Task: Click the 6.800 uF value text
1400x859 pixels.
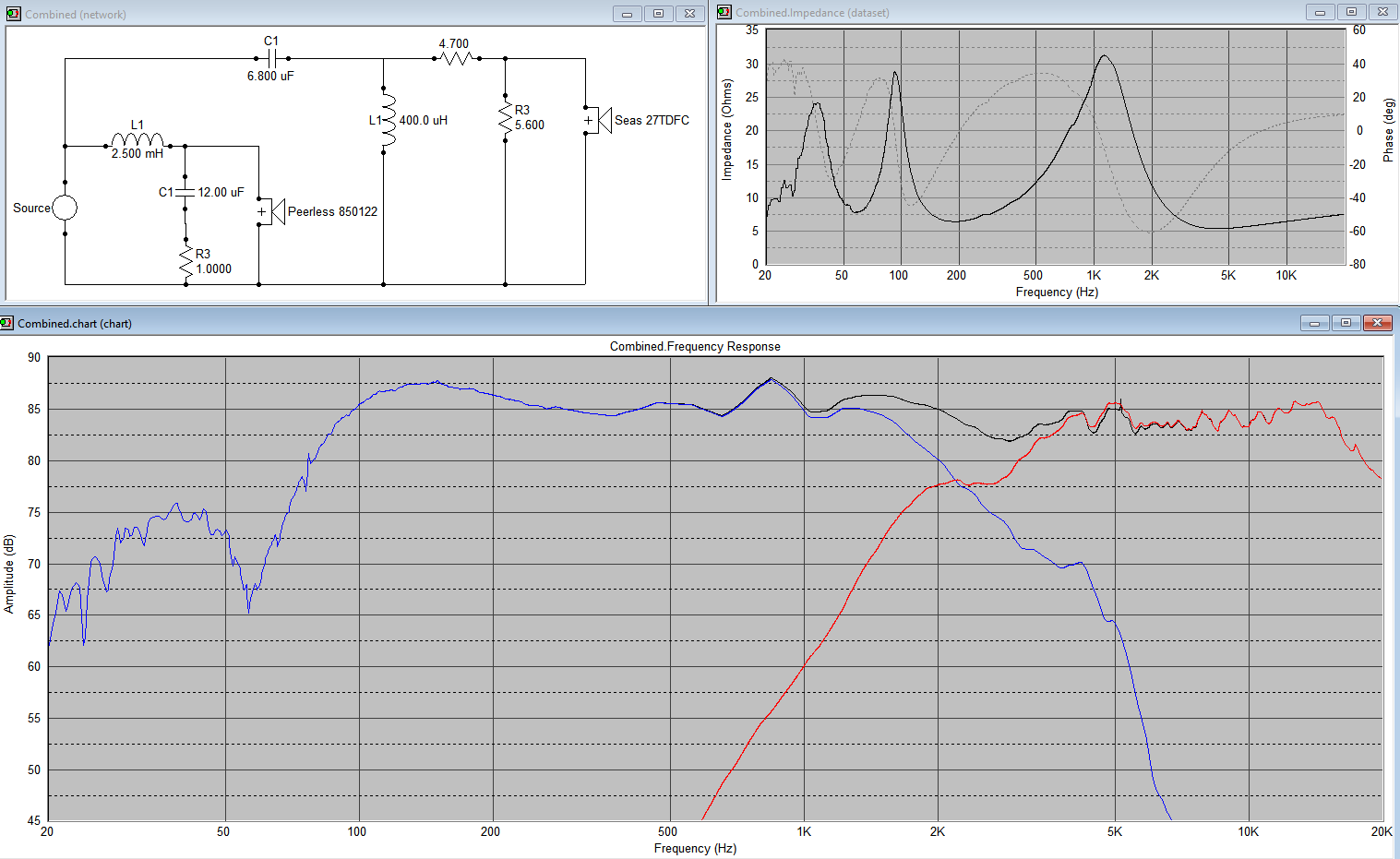Action: tap(270, 76)
